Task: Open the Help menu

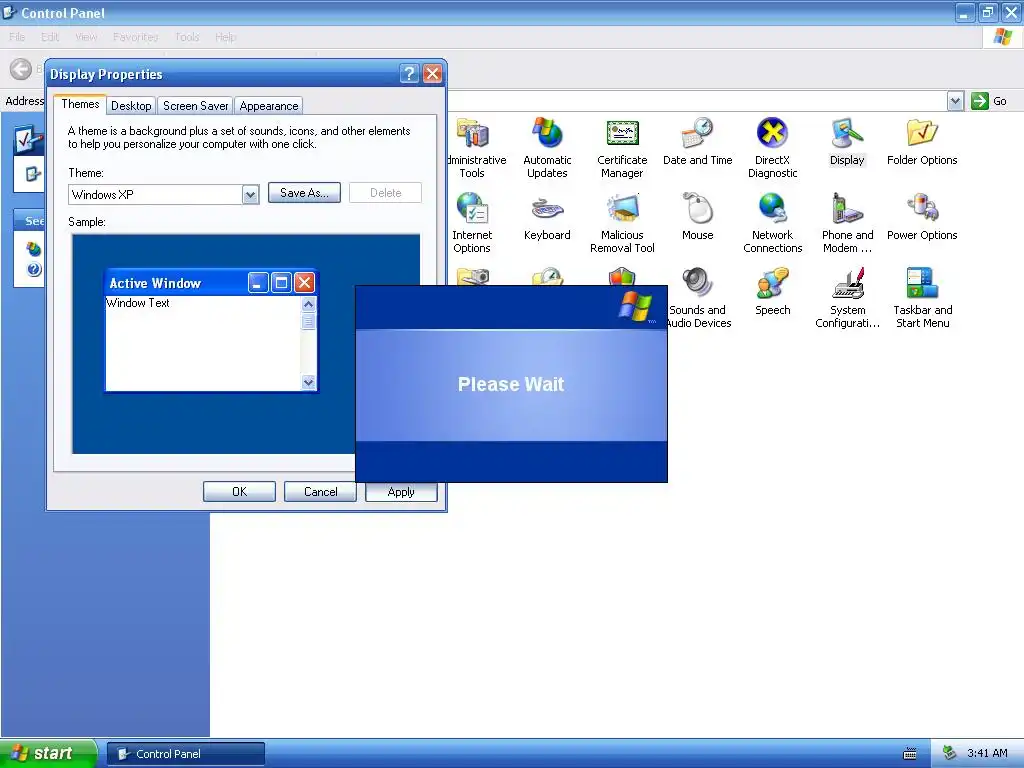Action: [x=225, y=37]
